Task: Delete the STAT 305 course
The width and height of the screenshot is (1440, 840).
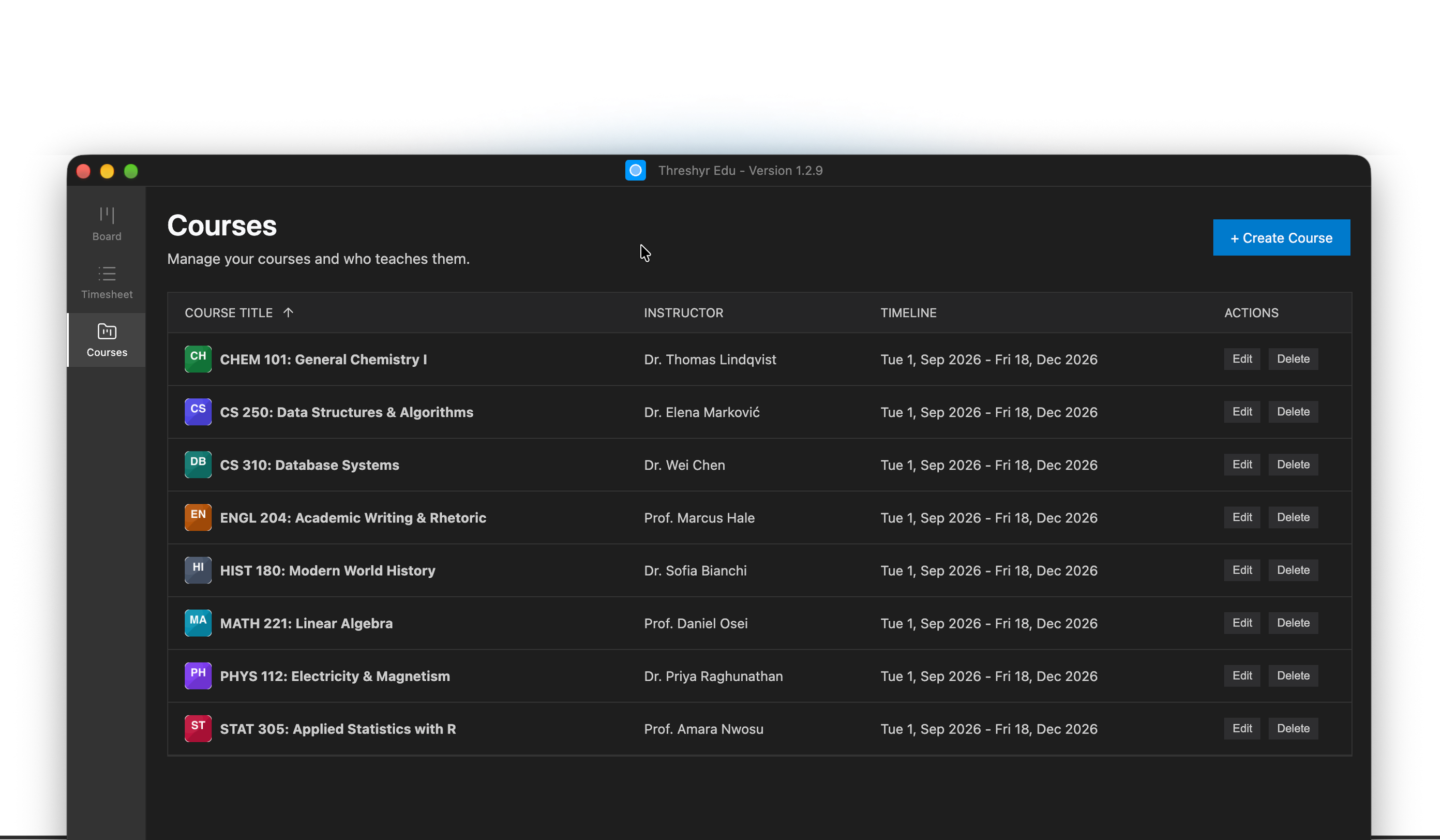Action: [1293, 729]
